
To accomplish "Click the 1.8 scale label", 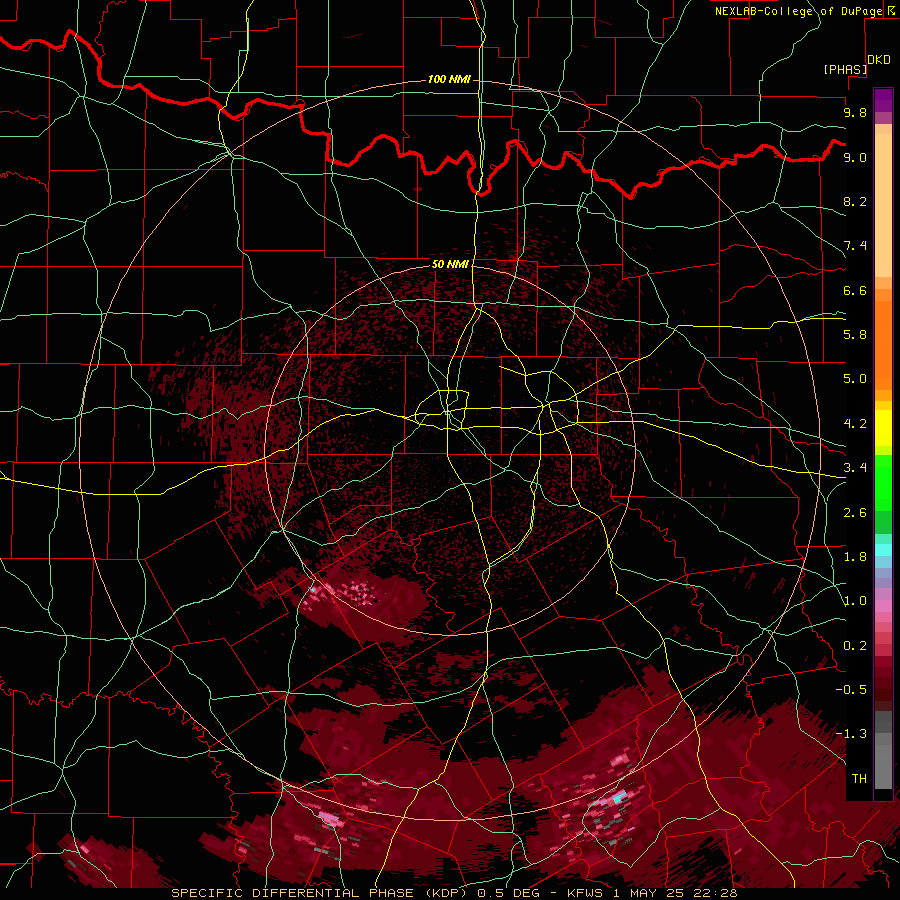I will (x=855, y=557).
